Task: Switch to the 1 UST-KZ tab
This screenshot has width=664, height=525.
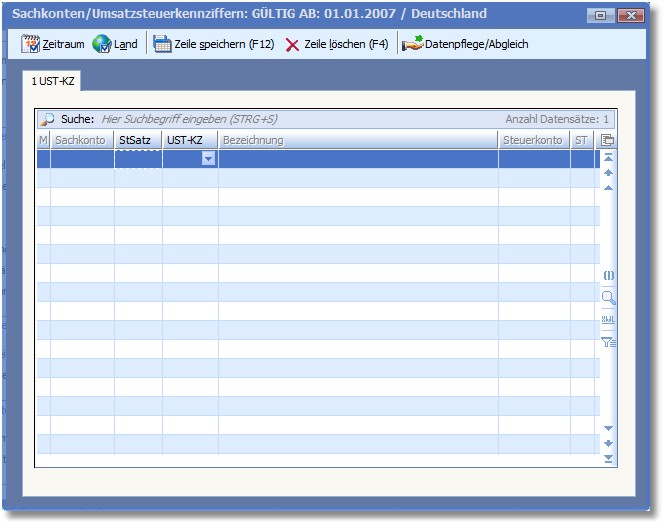Action: pyautogui.click(x=52, y=79)
